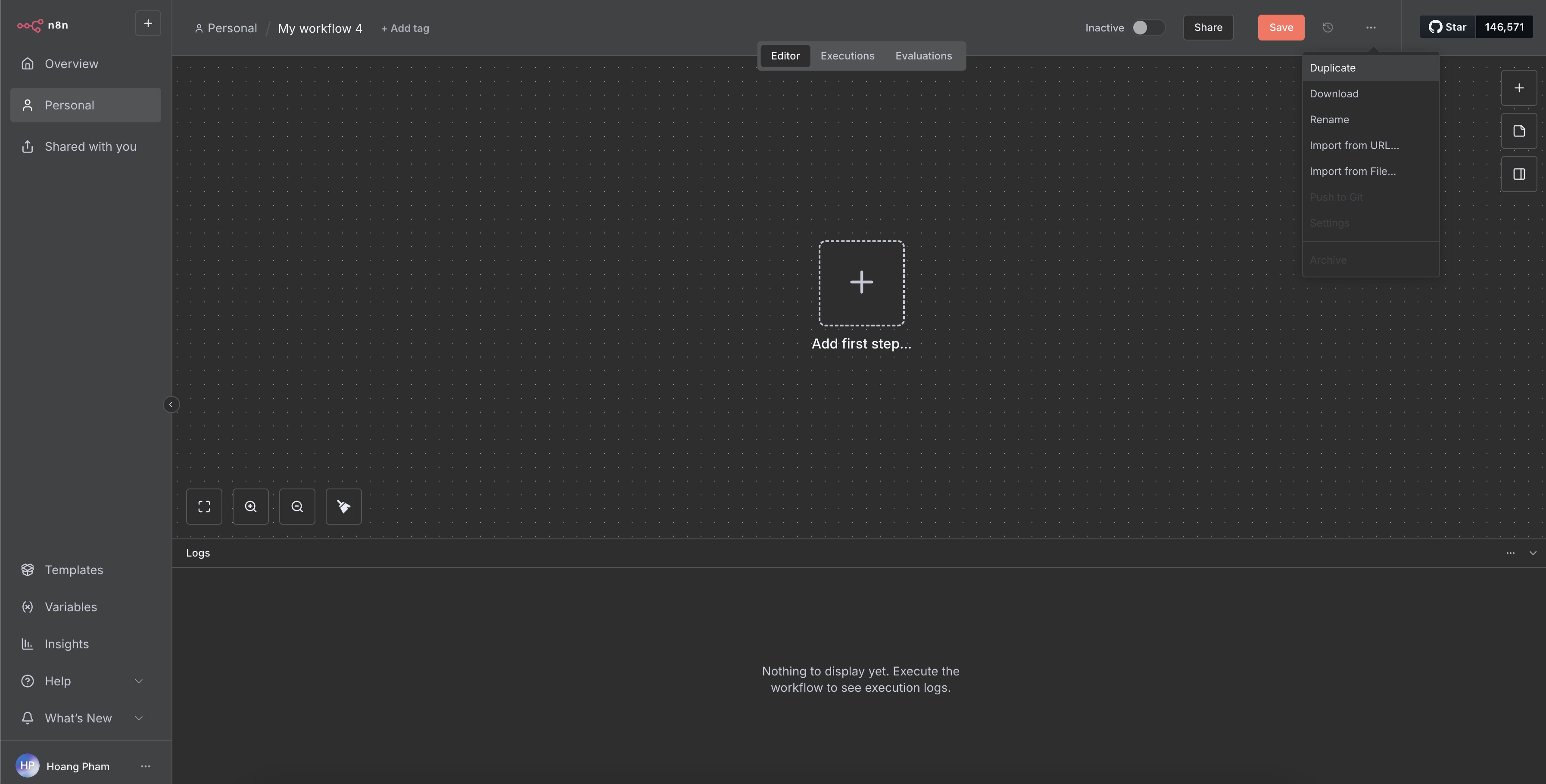This screenshot has height=784, width=1546.
Task: Select the zoom out magnifier icon
Action: coord(297,506)
